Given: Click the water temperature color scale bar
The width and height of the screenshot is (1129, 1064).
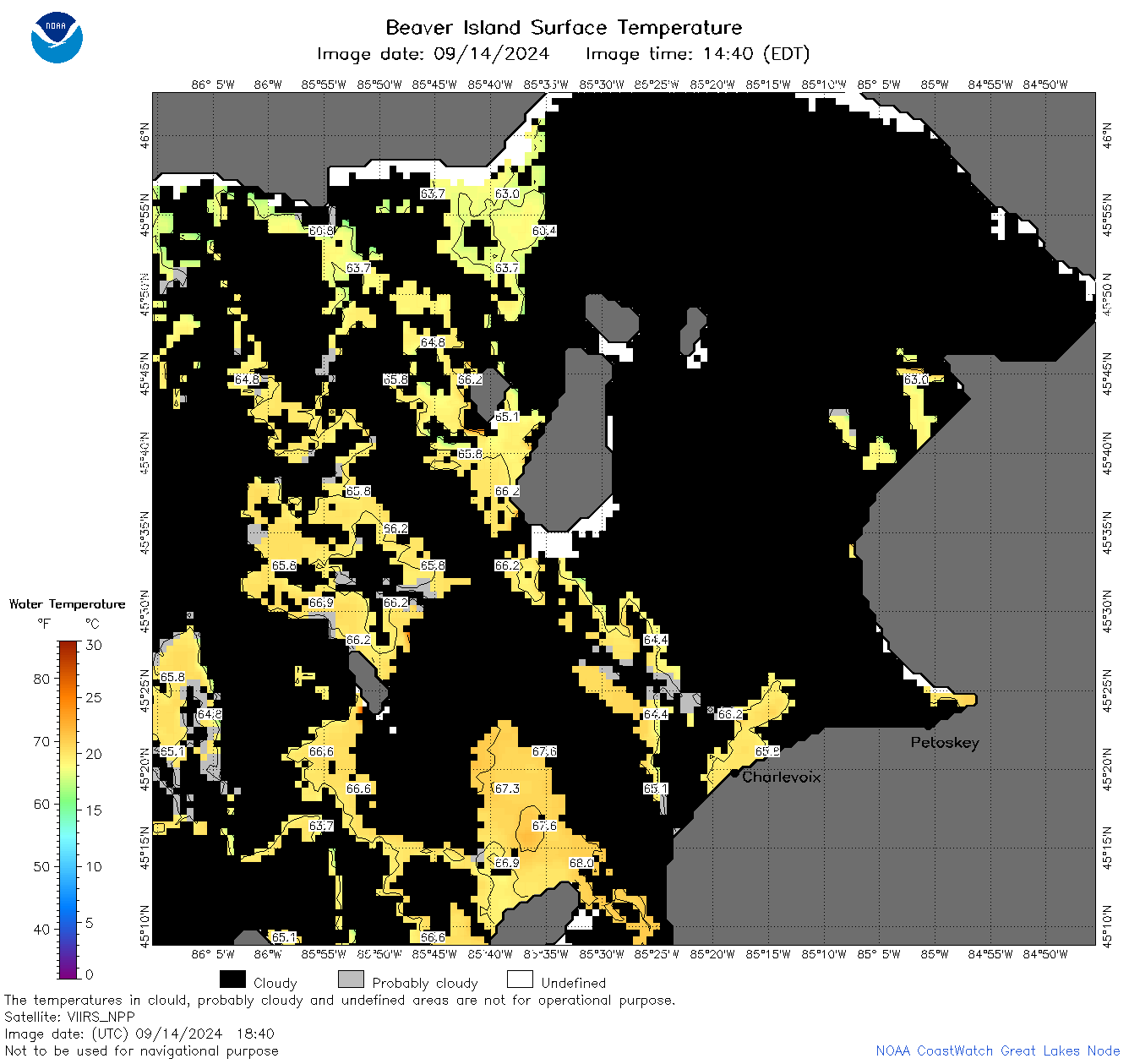Looking at the screenshot, I should point(68,810).
